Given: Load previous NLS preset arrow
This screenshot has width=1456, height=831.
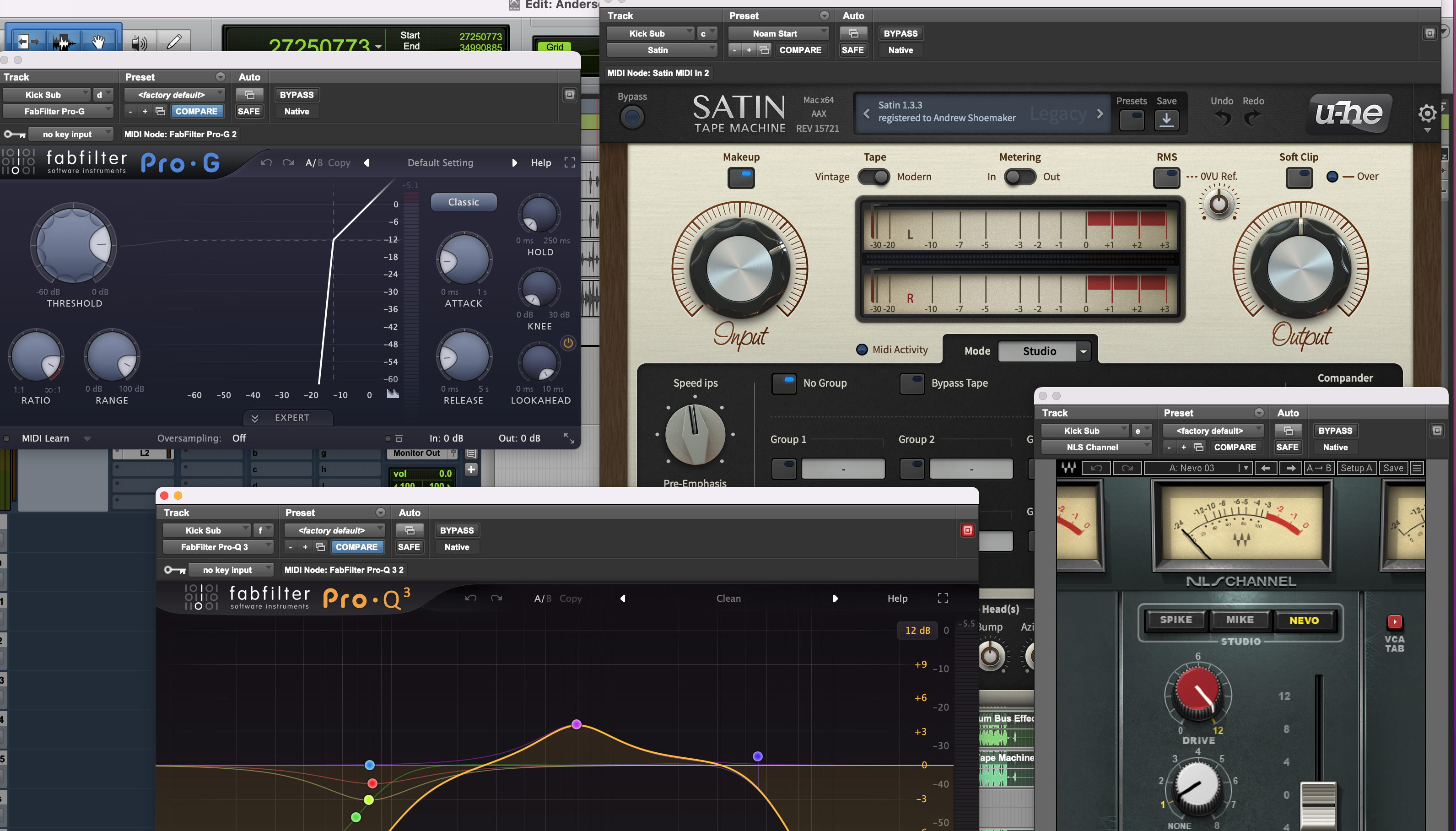Looking at the screenshot, I should coord(1265,468).
